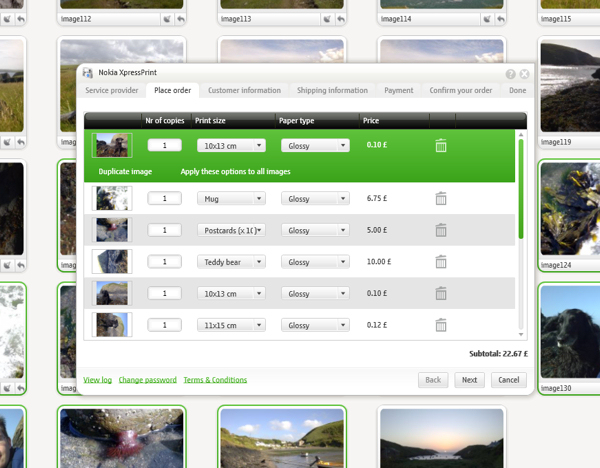Delete the Mug row with trash icon
600x468 pixels.
441,198
